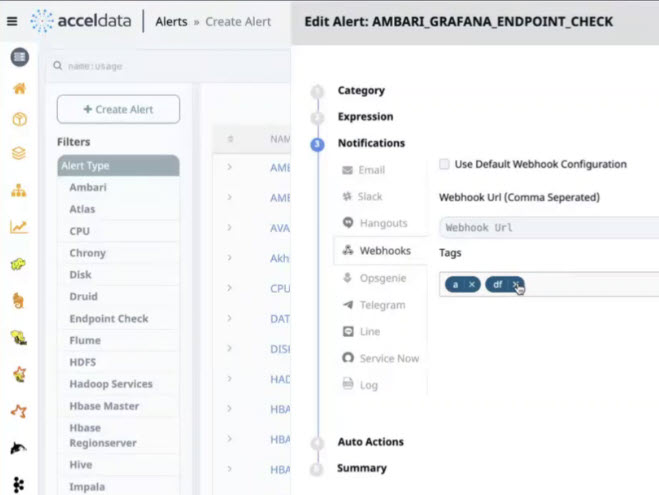Viewport: 659px width, 495px height.
Task: Click the Telegram paper plane icon
Action: tap(348, 305)
